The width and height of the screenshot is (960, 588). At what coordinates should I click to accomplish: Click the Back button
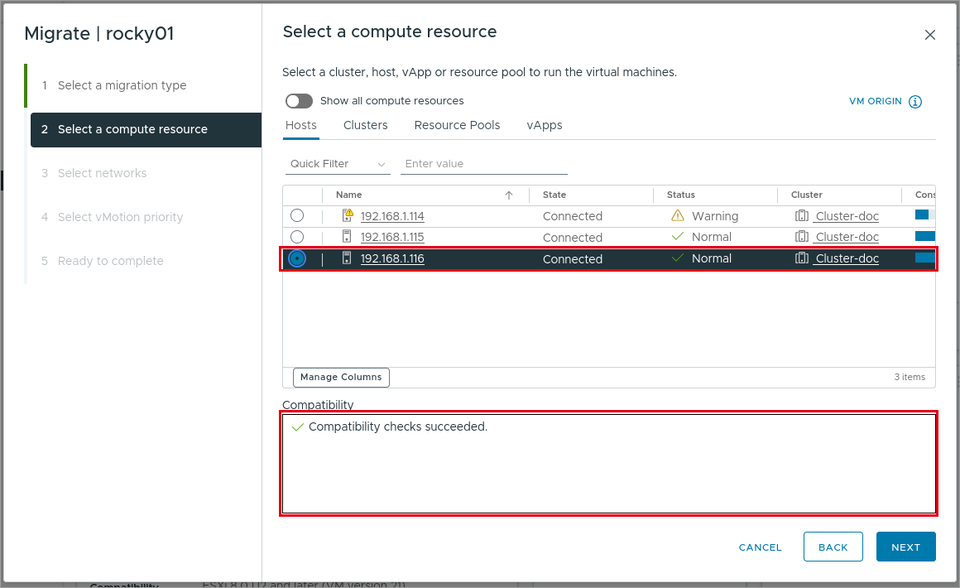point(833,547)
